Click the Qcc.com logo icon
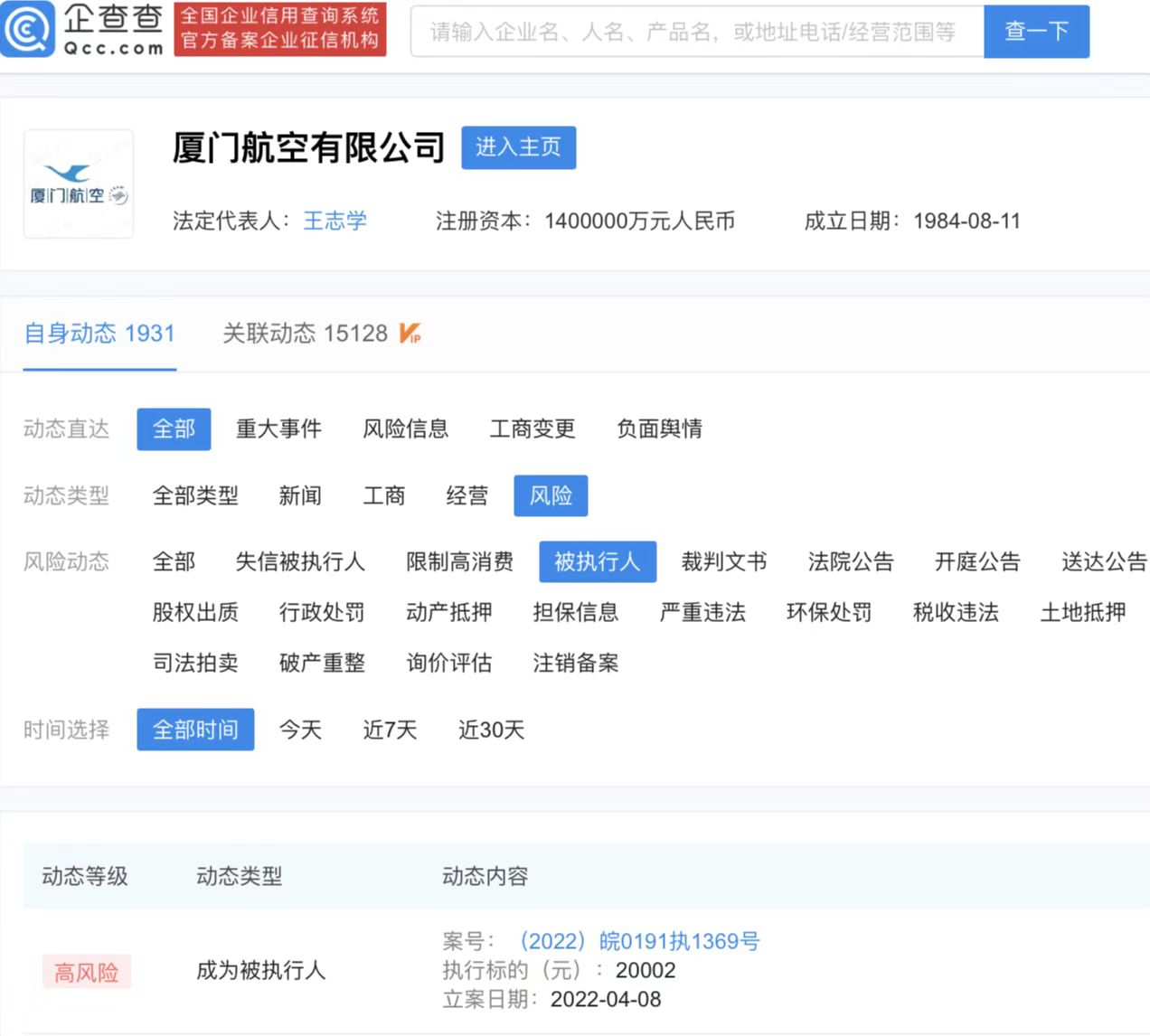 coord(28,29)
